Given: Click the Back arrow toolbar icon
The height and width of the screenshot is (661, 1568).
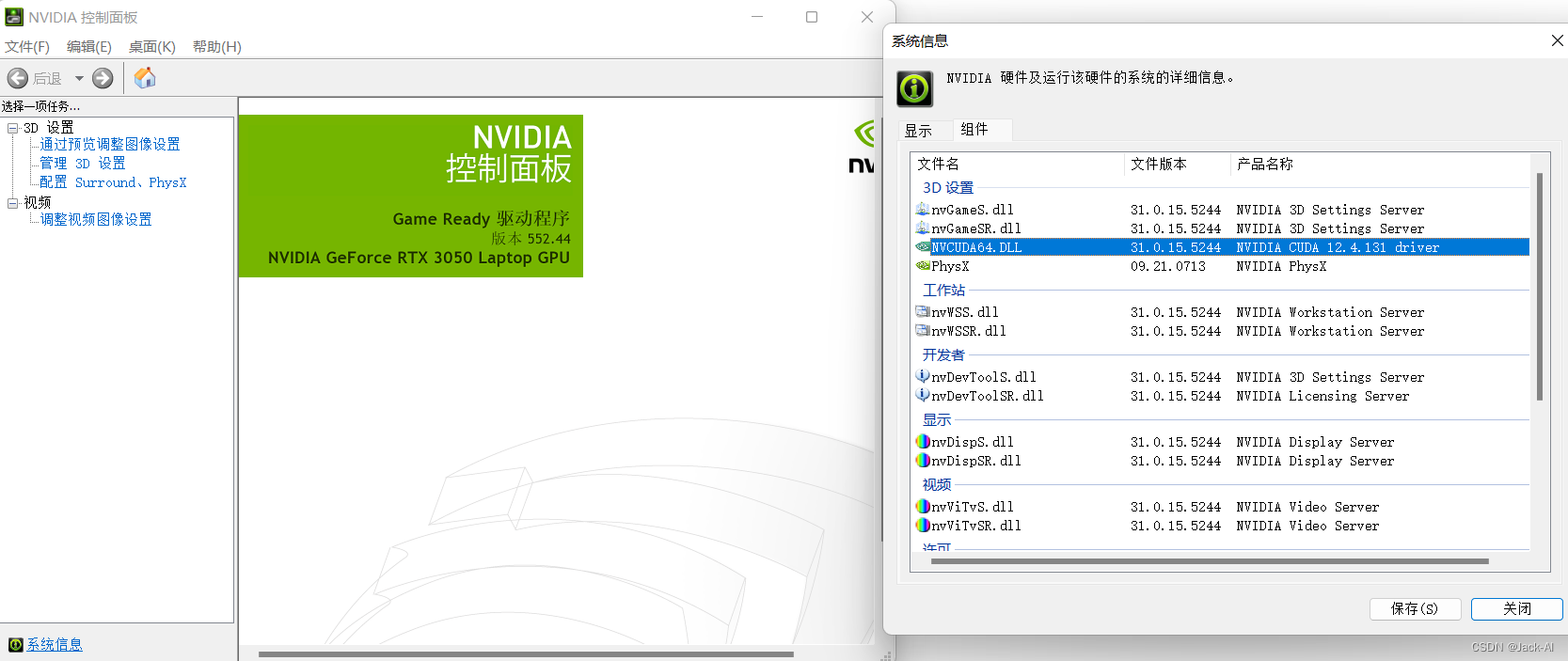Looking at the screenshot, I should click(x=18, y=78).
